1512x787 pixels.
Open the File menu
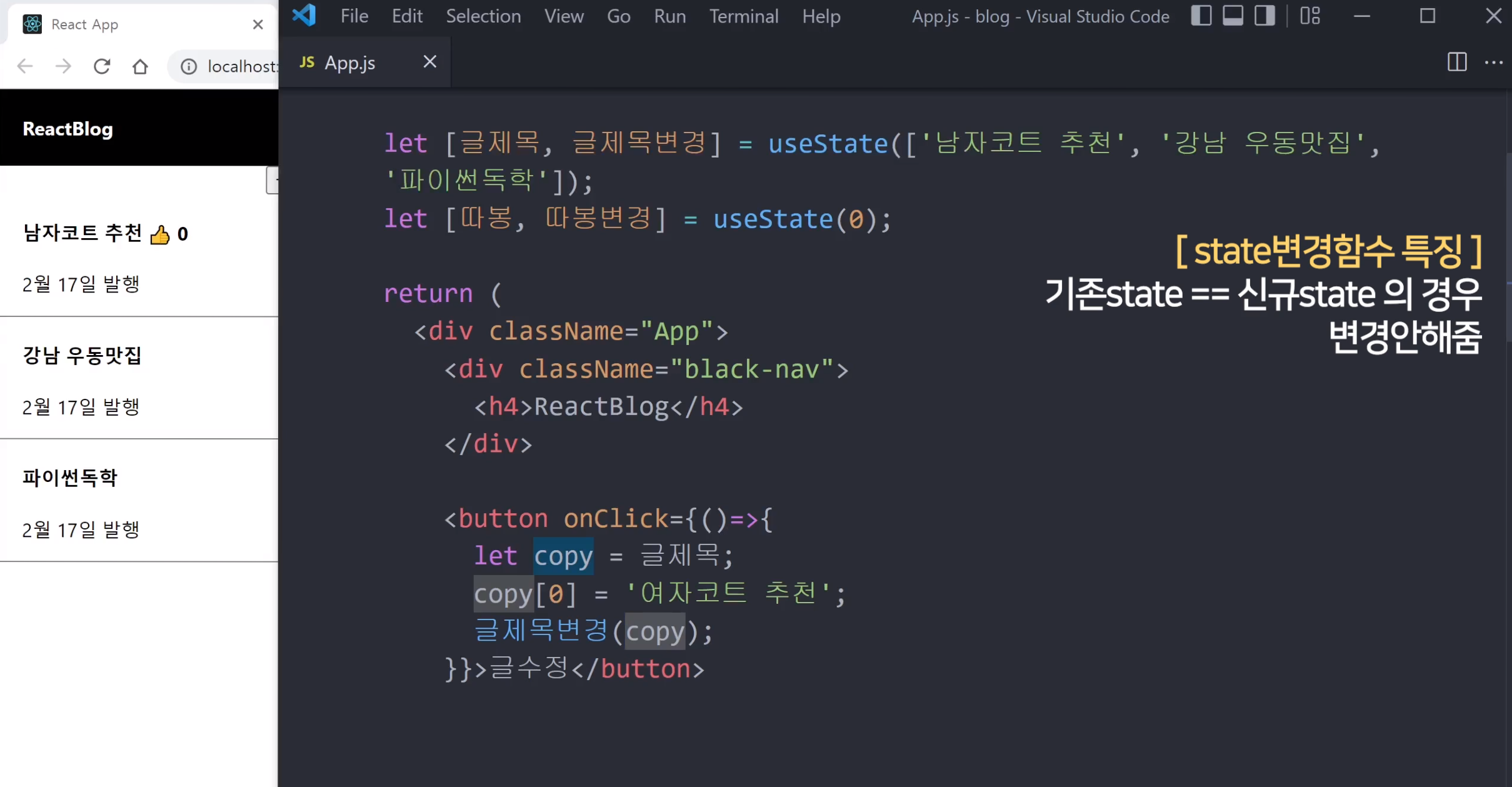point(354,16)
